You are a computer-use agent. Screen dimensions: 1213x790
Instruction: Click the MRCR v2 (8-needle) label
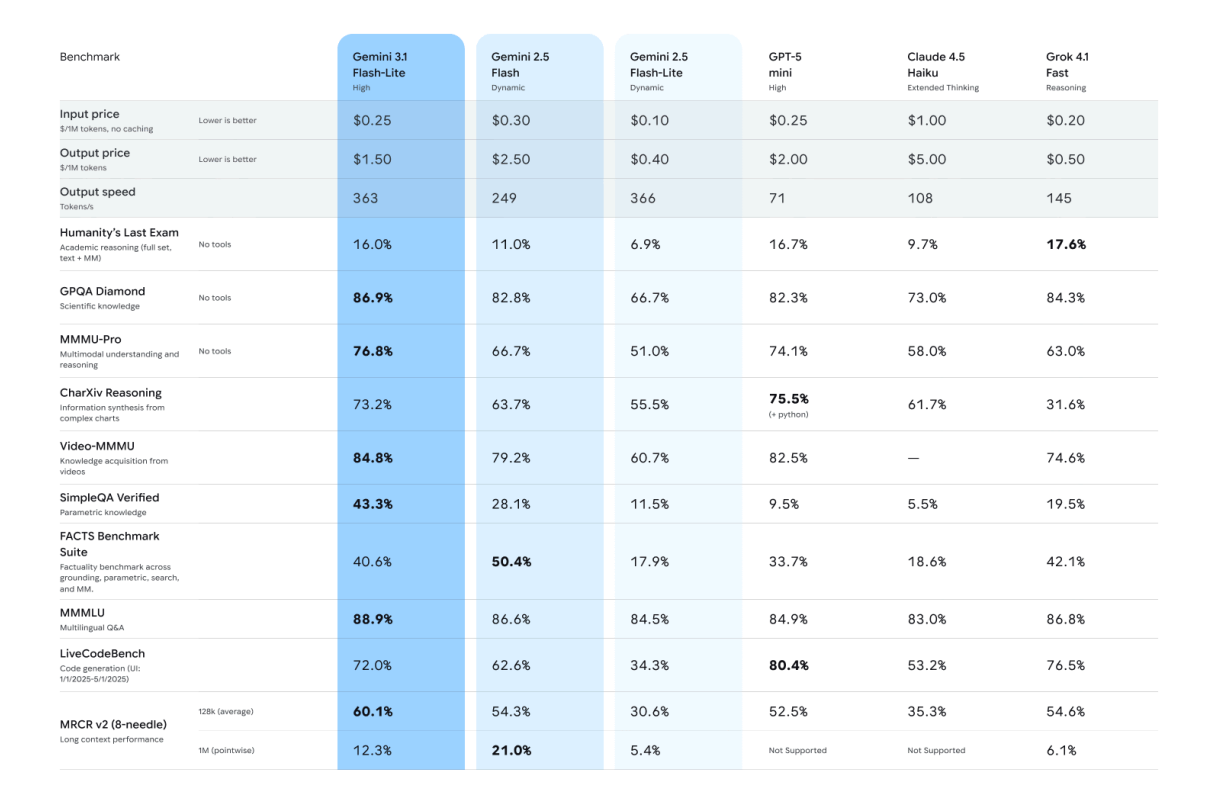(x=113, y=724)
